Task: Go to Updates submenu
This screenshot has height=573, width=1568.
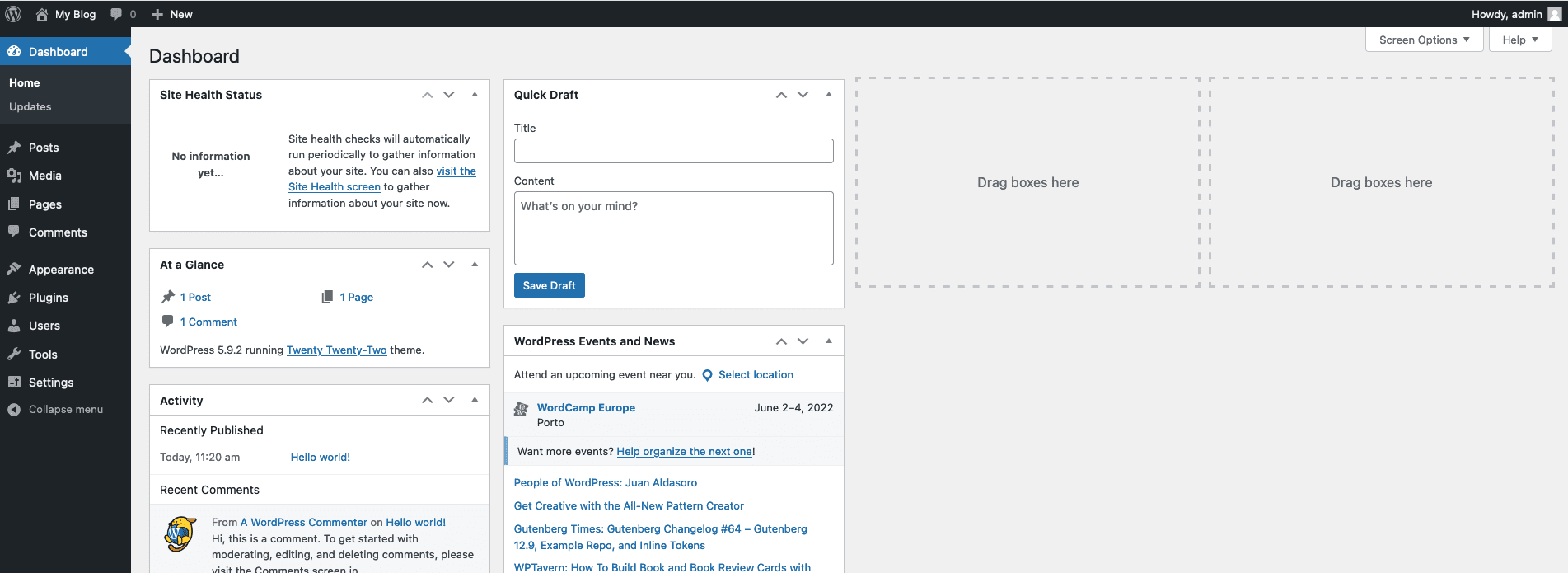Action: tap(30, 107)
